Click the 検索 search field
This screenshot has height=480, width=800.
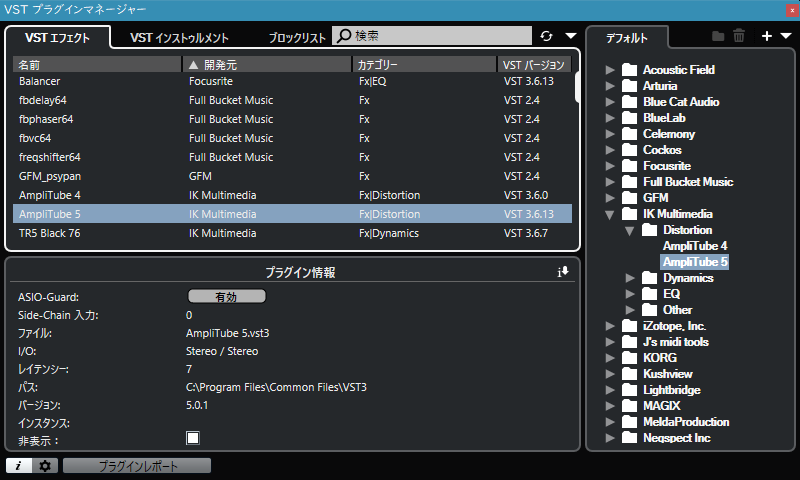(x=432, y=36)
